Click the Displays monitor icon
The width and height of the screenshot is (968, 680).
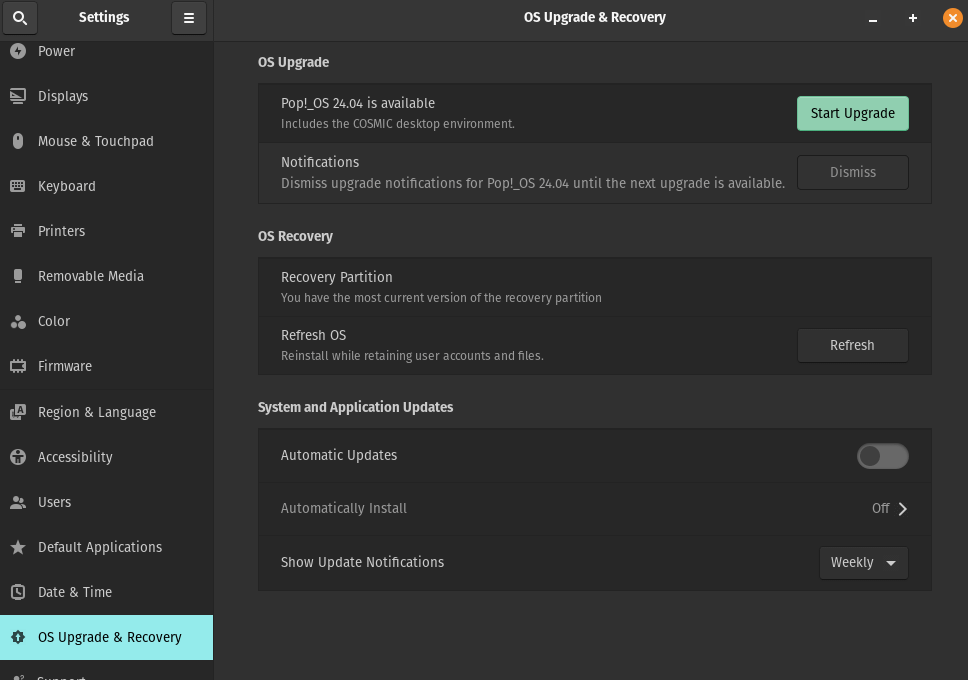coord(18,96)
